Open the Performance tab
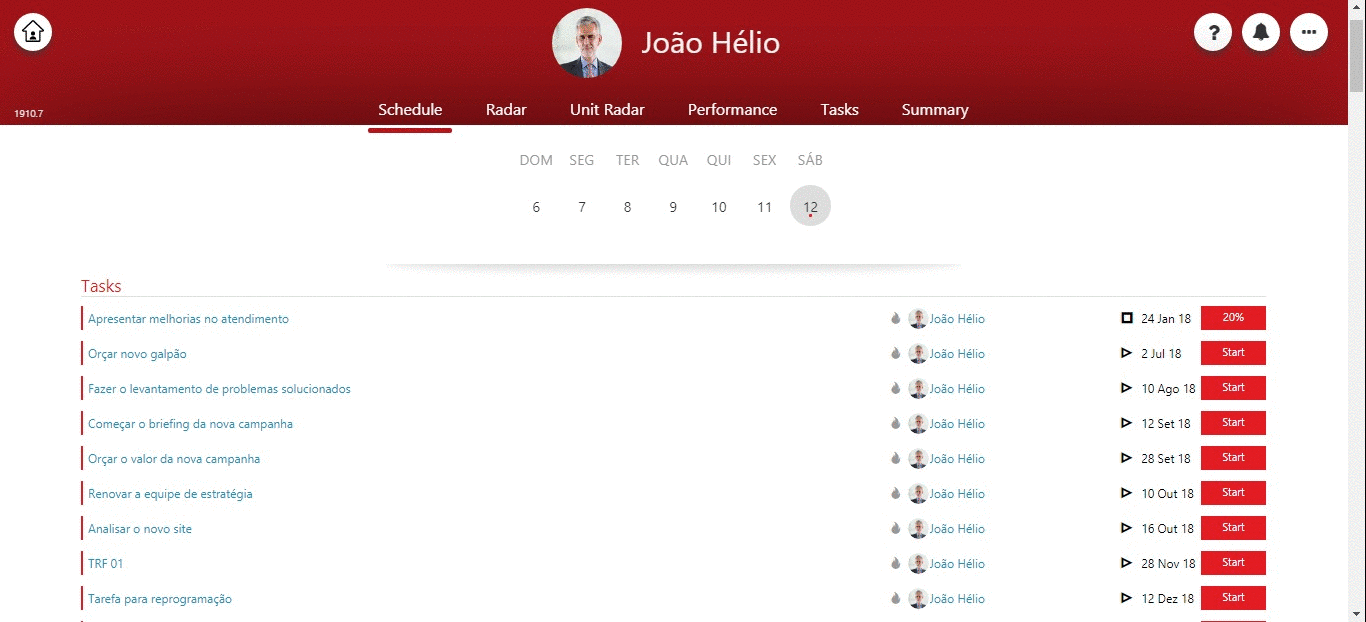1366x622 pixels. (x=732, y=110)
